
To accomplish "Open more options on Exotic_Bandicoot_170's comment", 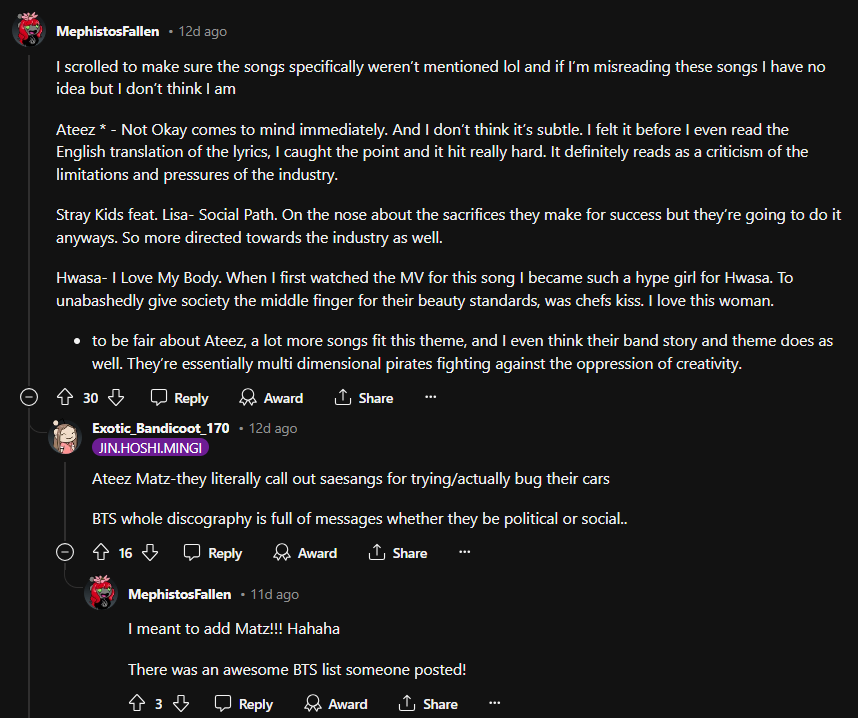I will pos(464,552).
